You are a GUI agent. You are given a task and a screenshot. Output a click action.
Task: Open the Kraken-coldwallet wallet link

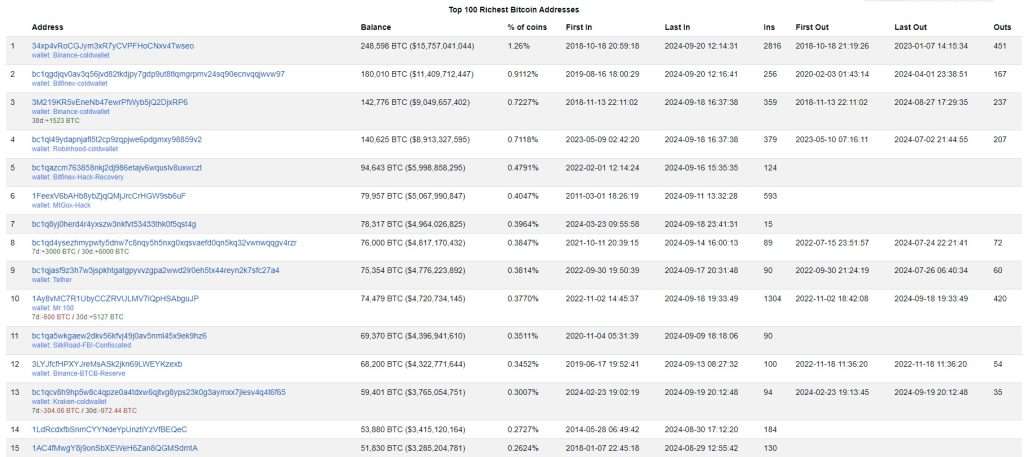[74, 400]
